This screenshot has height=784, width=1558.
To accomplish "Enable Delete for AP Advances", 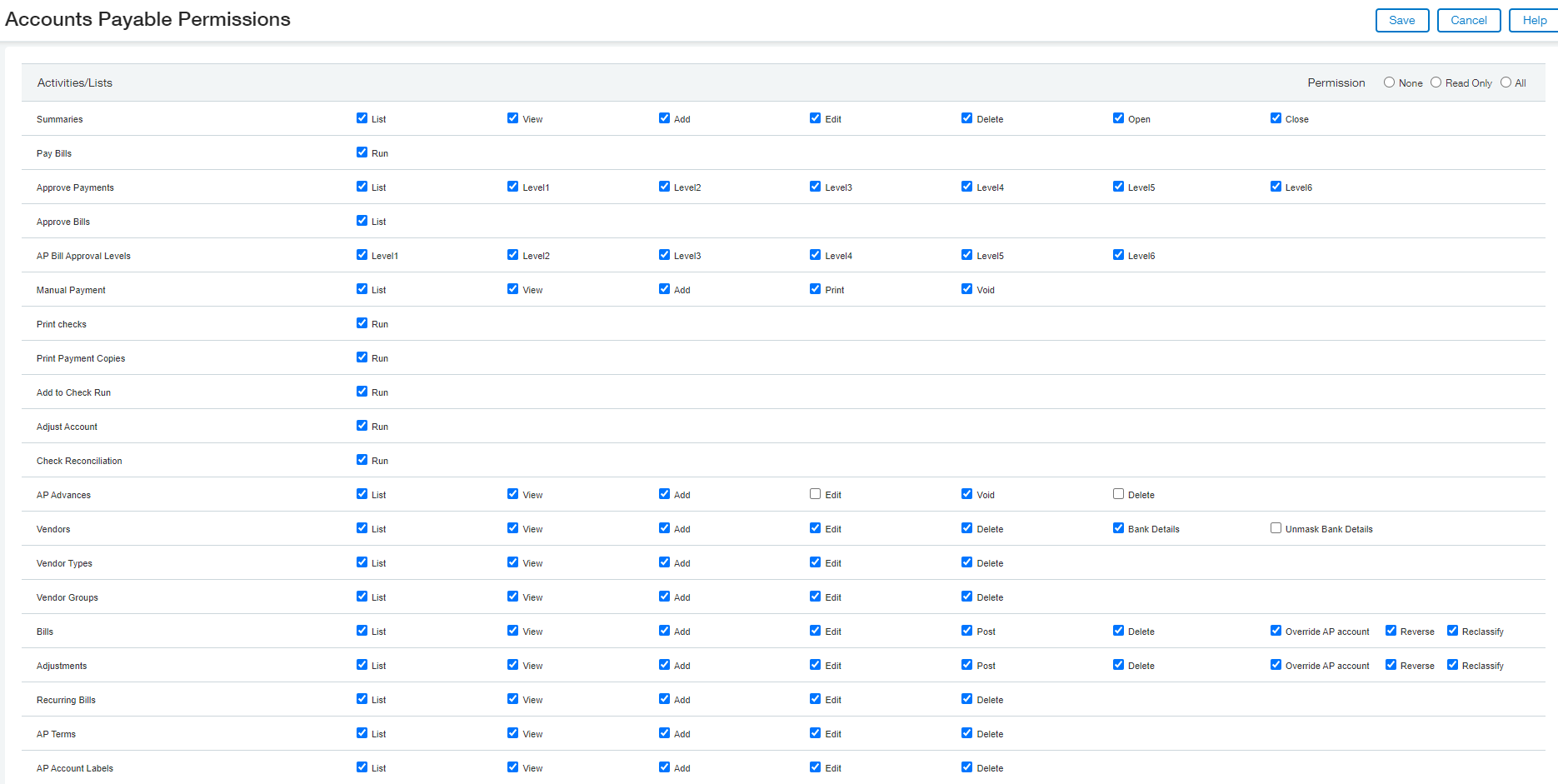I will 1118,494.
